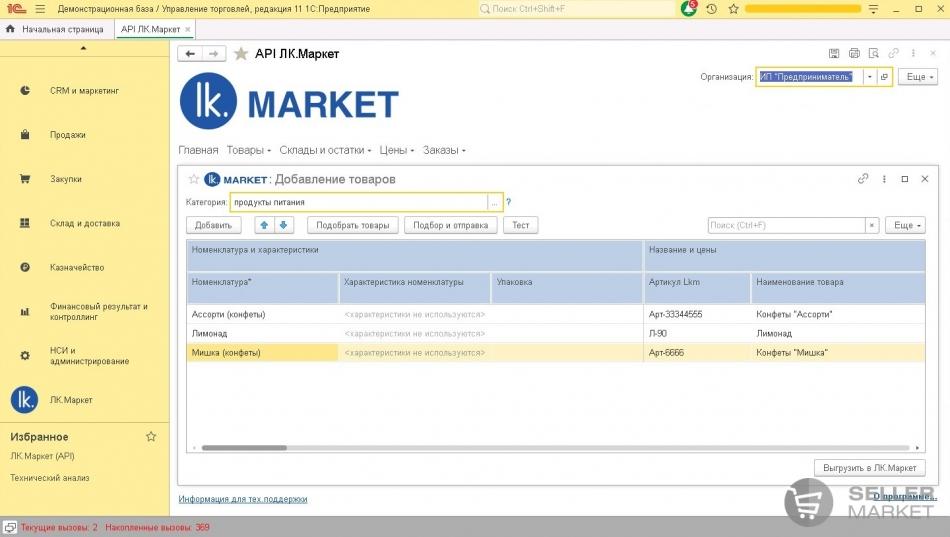Open top-right Еще dropdown near Организация
This screenshot has width=950, height=537.
918,77
